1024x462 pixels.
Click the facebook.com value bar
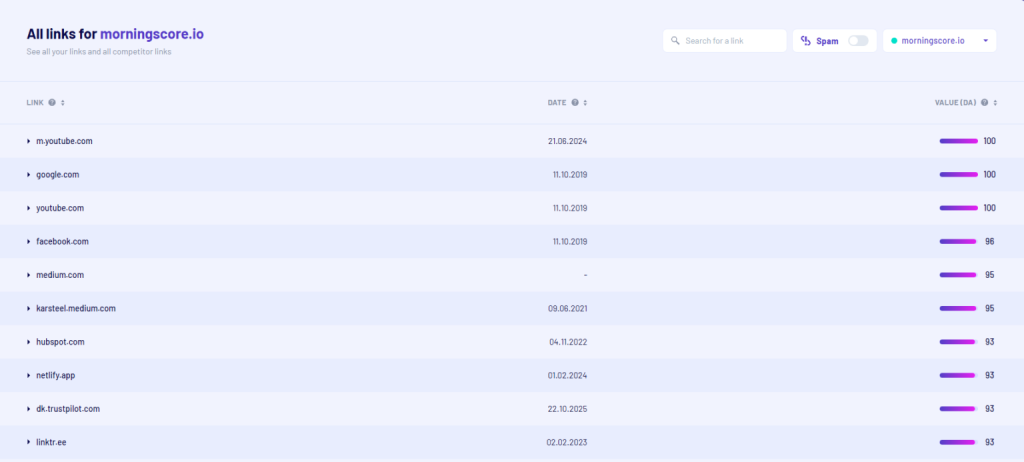point(958,242)
